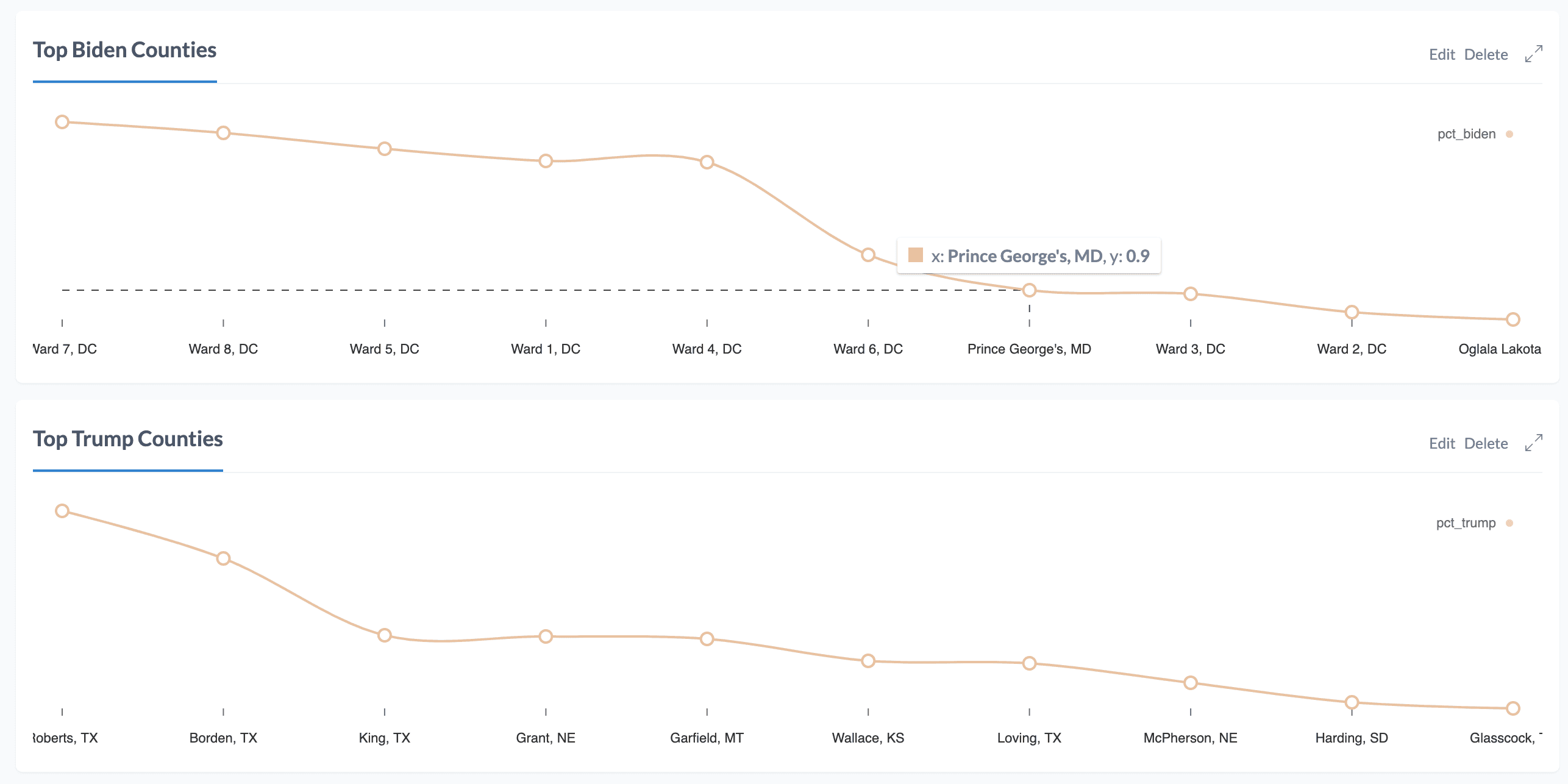
Task: Expand the Top Biden Counties chart fullscreen
Action: (1533, 54)
